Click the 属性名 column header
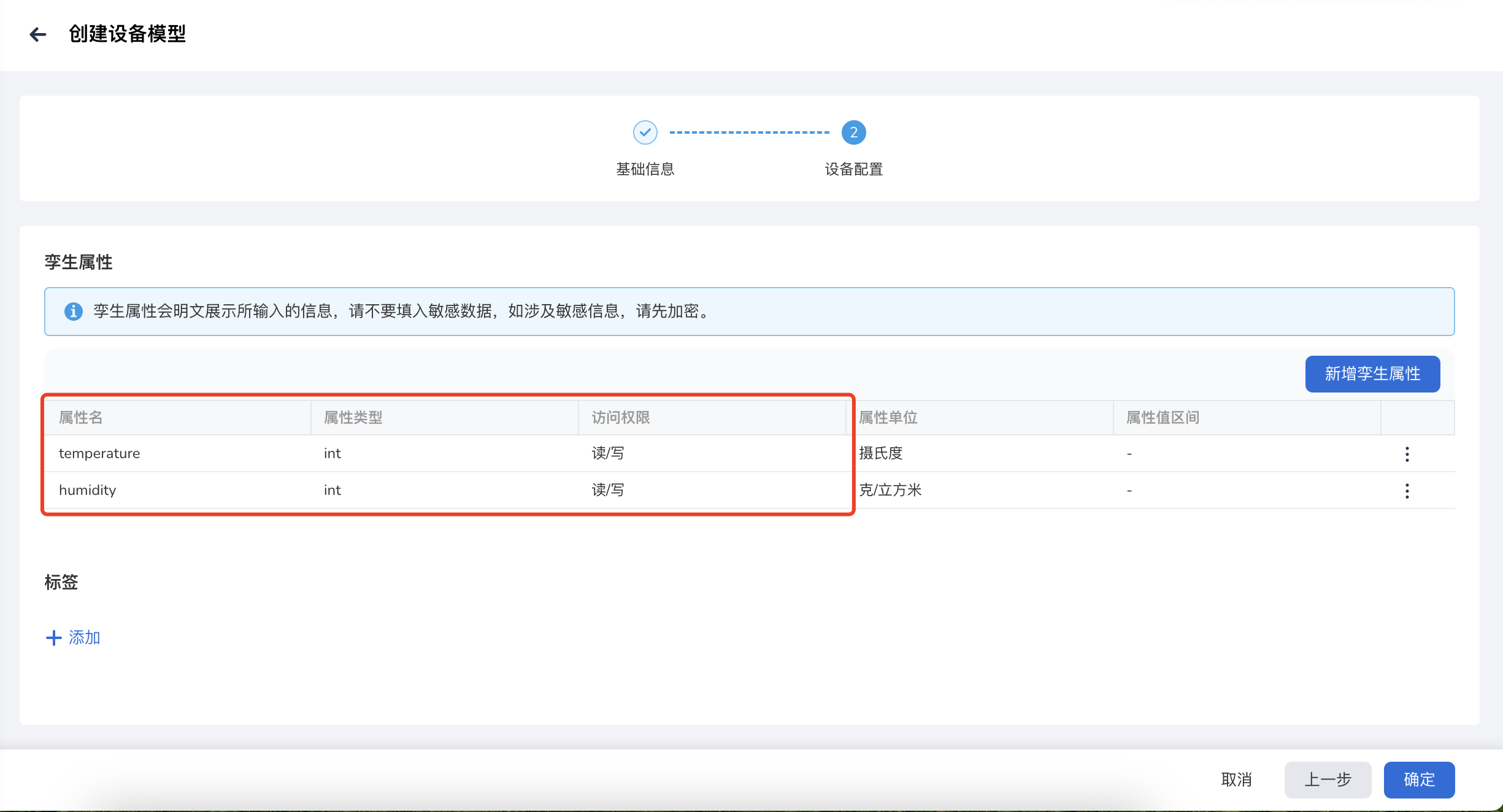The width and height of the screenshot is (1503, 812). [x=80, y=418]
